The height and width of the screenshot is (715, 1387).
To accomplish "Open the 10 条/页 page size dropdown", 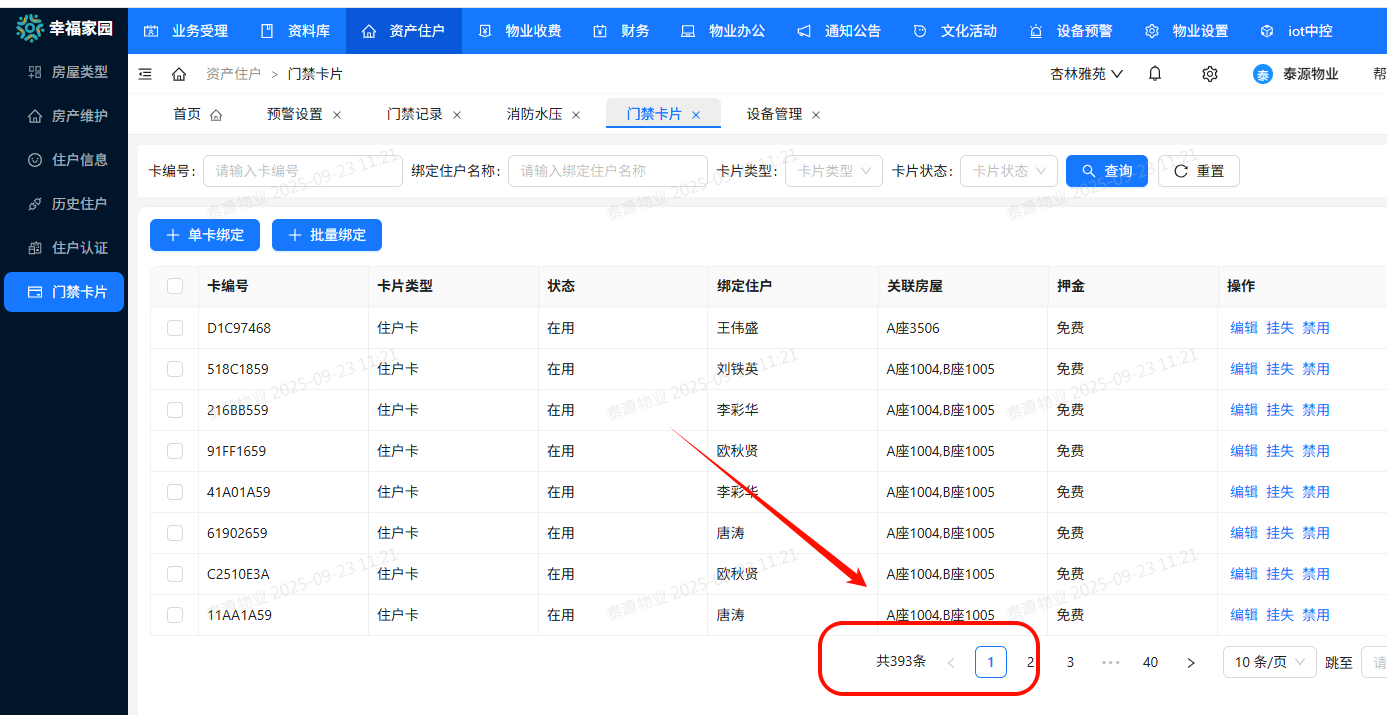I will click(1269, 662).
